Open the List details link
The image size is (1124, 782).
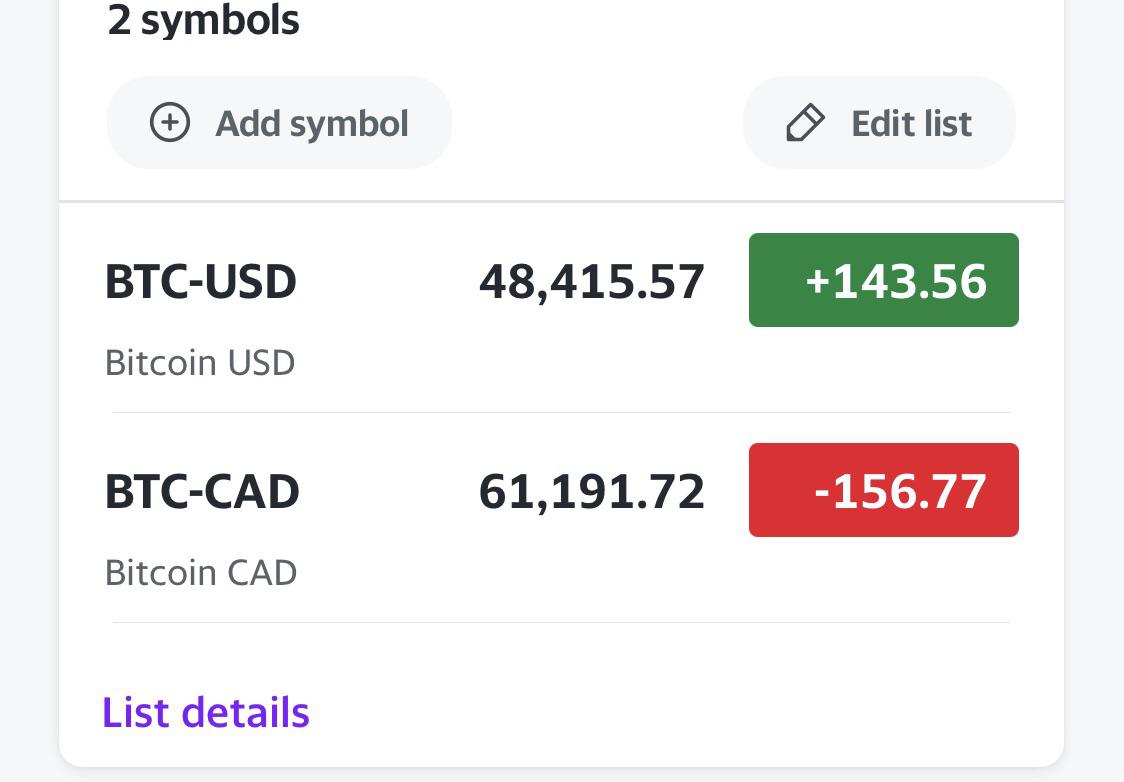click(206, 712)
